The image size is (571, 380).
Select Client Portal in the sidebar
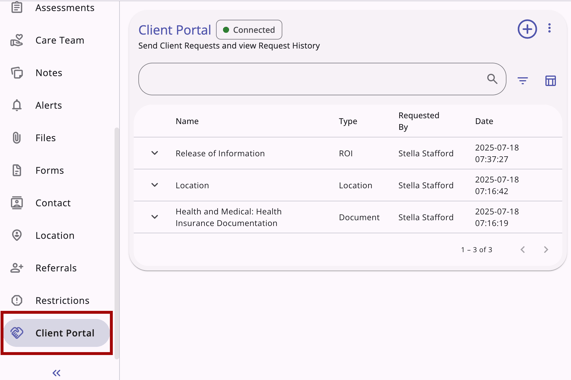point(57,333)
